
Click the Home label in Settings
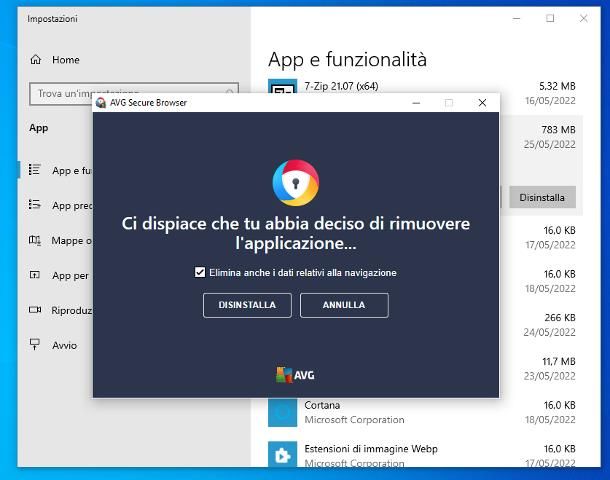pyautogui.click(x=66, y=60)
